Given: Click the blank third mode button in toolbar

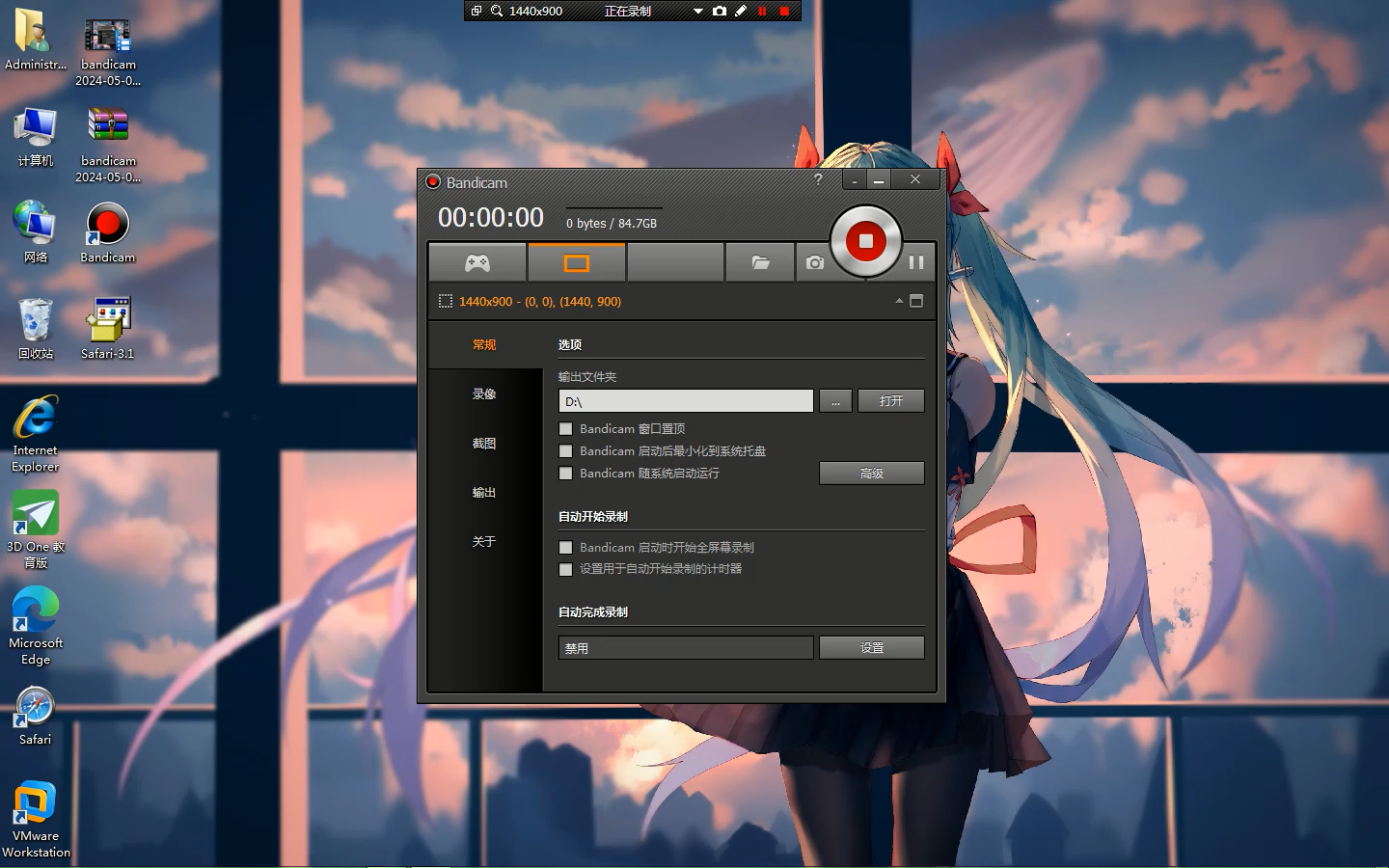Looking at the screenshot, I should (675, 262).
